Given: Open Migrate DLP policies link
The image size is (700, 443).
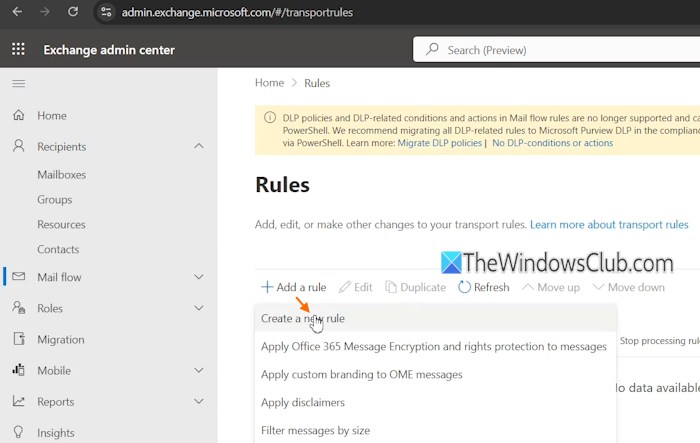Looking at the screenshot, I should (x=440, y=143).
